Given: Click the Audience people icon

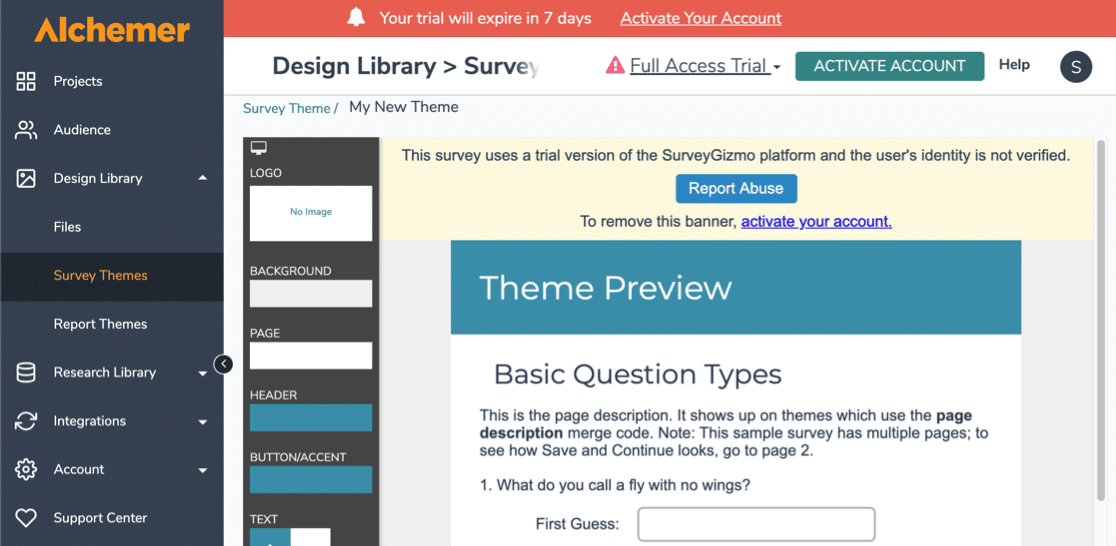Looking at the screenshot, I should pos(26,130).
